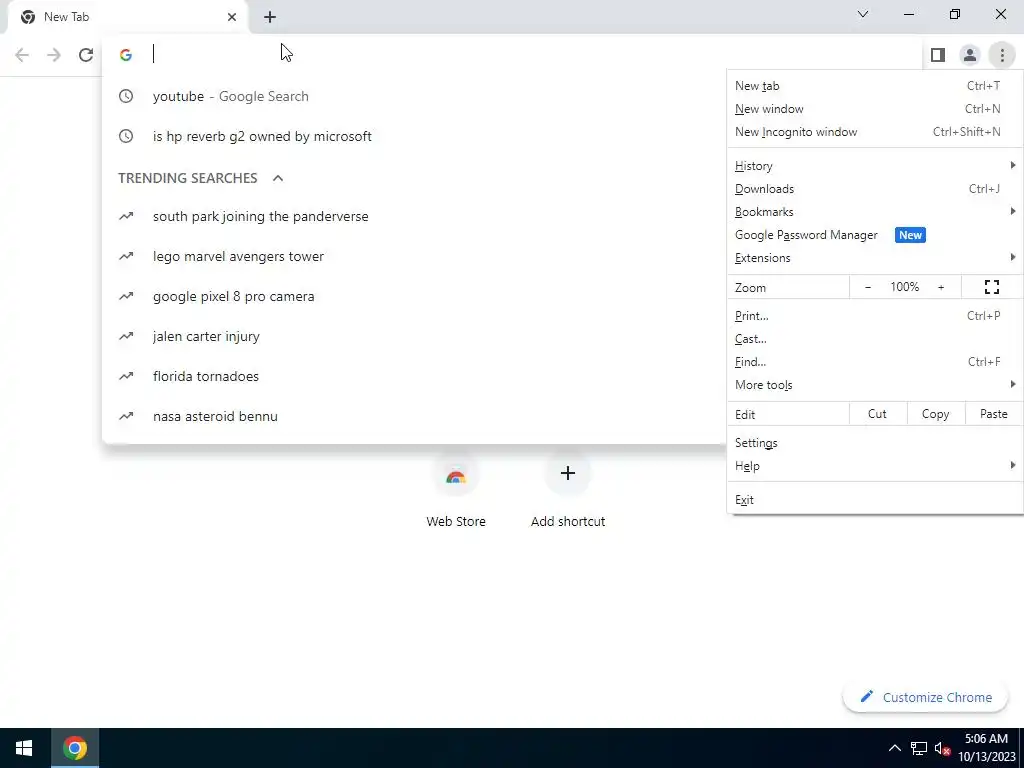Screen dimensions: 1024x768
Task: Select 'jalen carter injury' suggestion
Action: 414,336
